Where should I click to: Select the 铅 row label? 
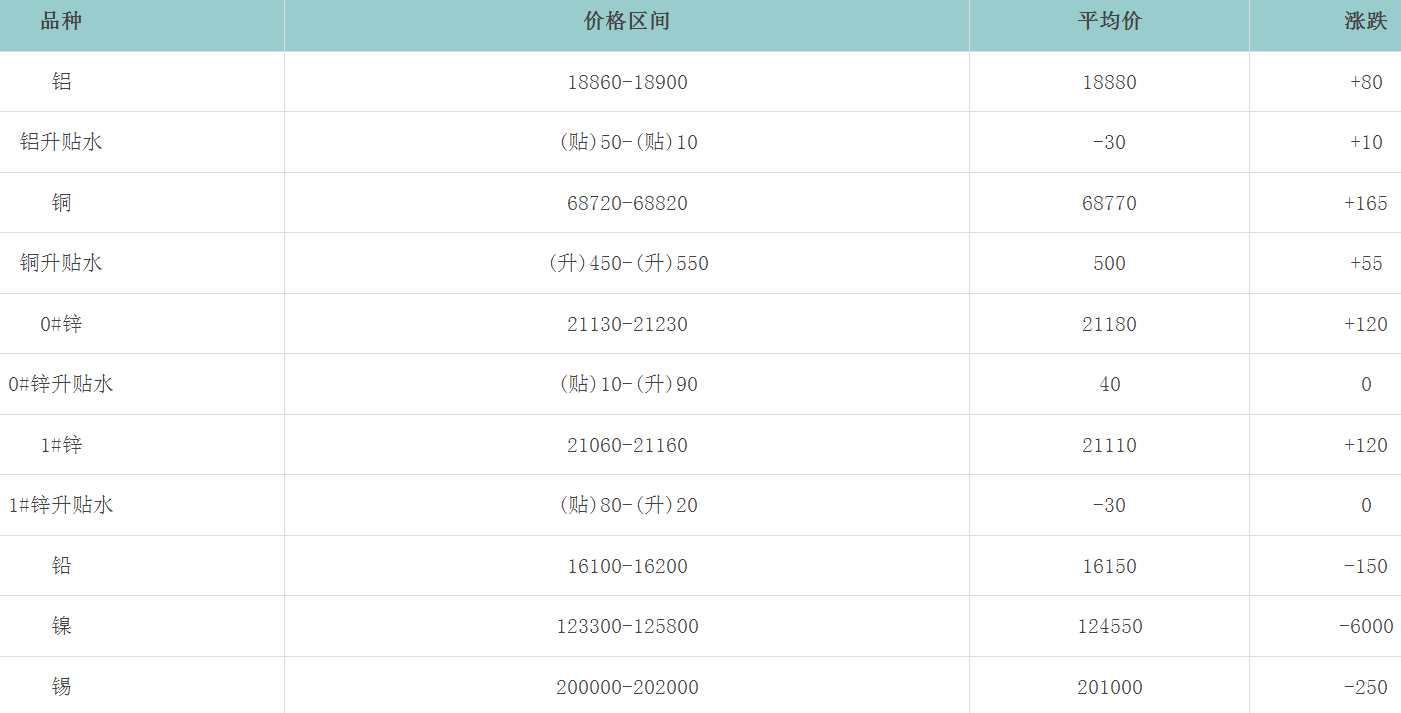62,566
